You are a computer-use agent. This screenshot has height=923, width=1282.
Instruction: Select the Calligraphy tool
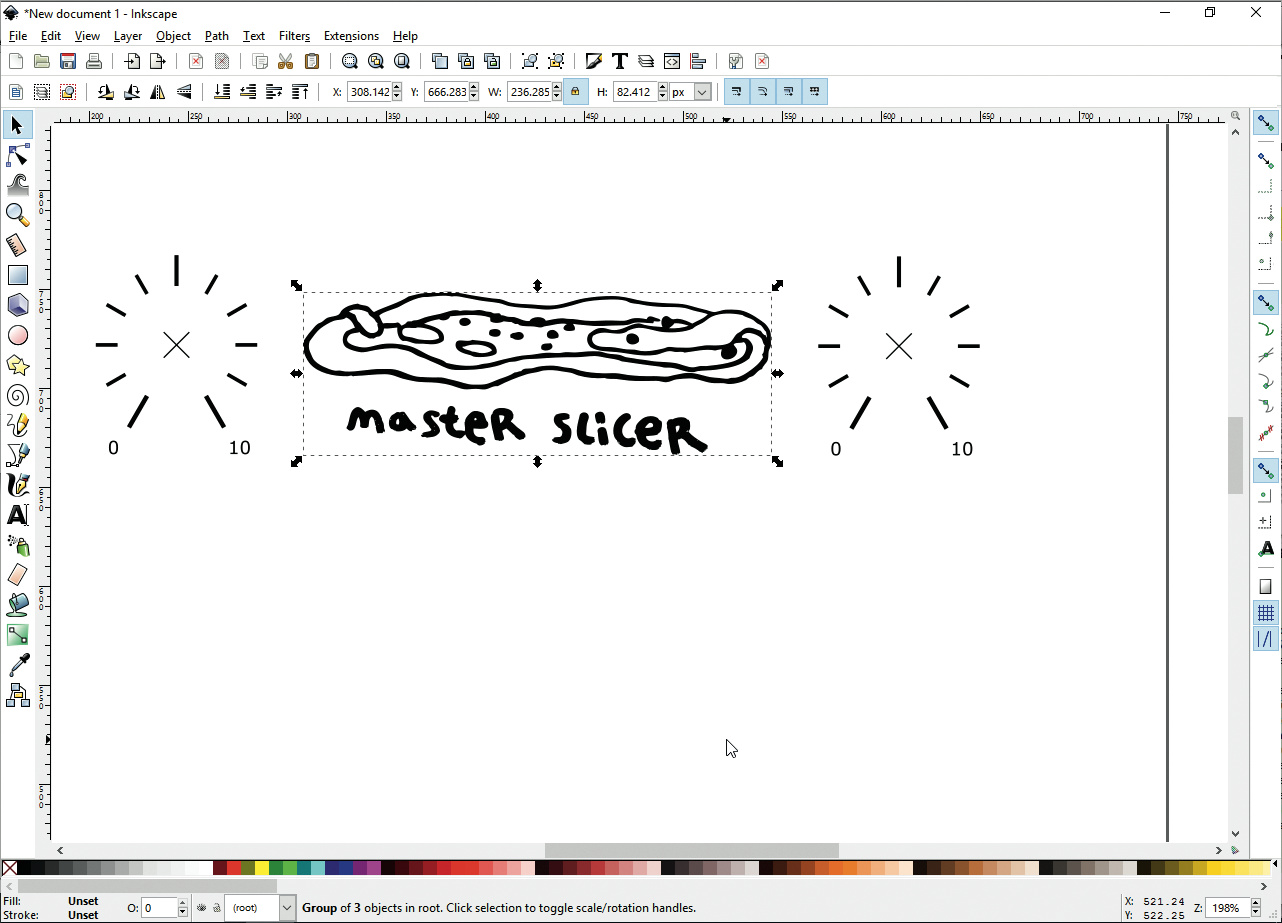18,485
